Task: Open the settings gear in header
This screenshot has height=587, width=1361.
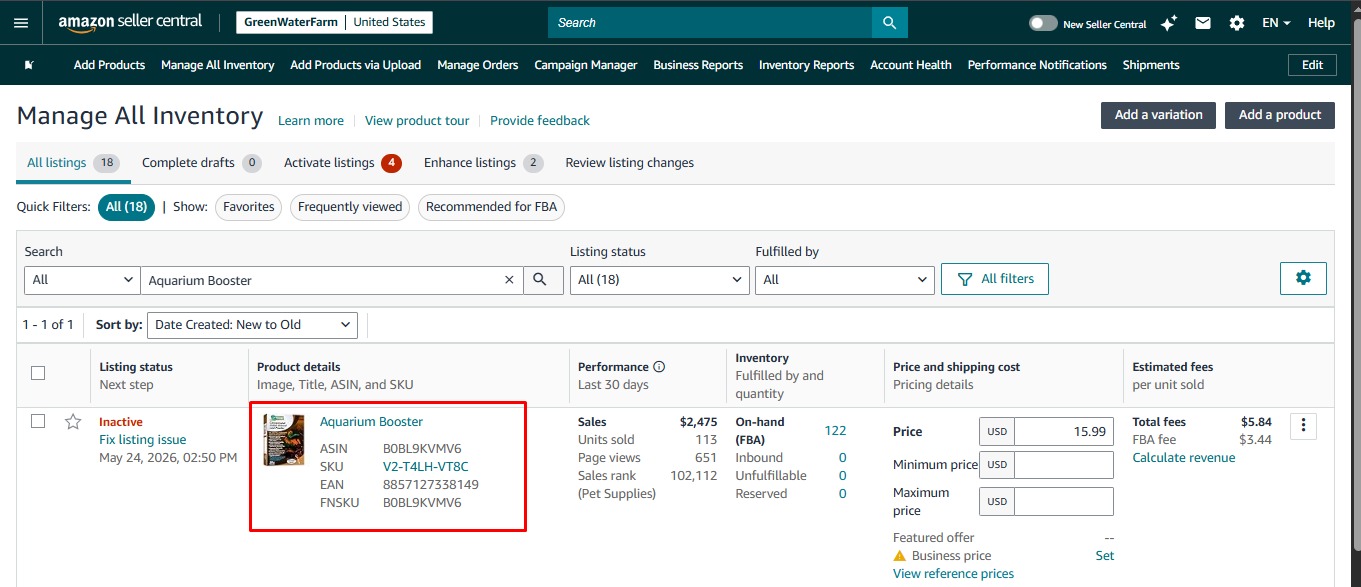Action: click(x=1237, y=23)
